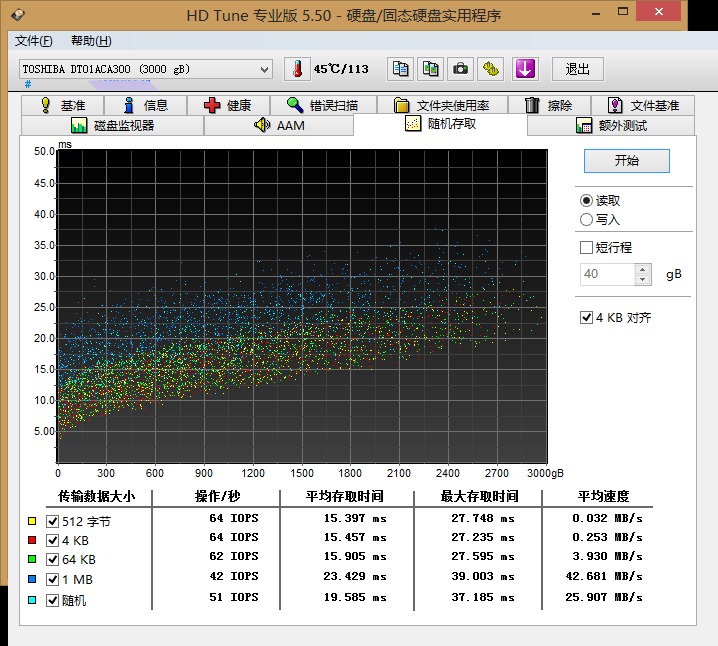Click the trash can icon of the 擦除 tab

click(532, 105)
